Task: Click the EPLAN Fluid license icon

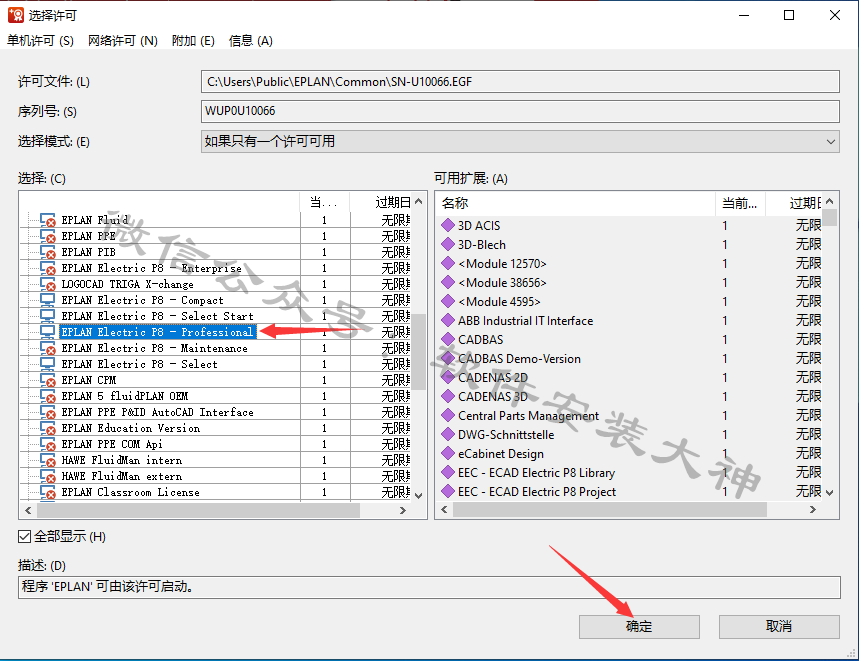Action: (48, 220)
